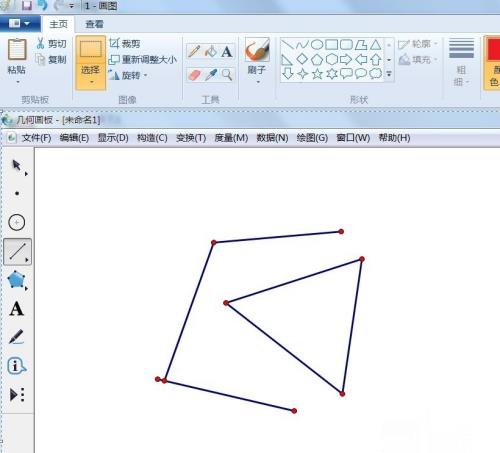Screen dimensions: 500x453
Task: Pick the Line shape in shapes gallery
Action: pyautogui.click(x=287, y=44)
